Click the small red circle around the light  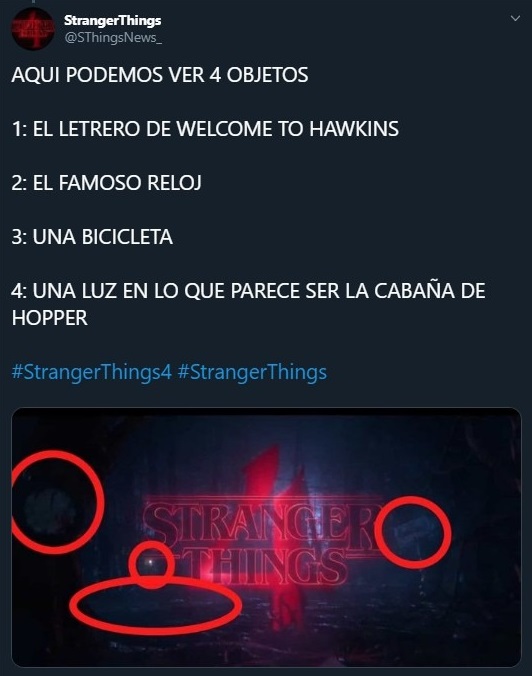152,565
